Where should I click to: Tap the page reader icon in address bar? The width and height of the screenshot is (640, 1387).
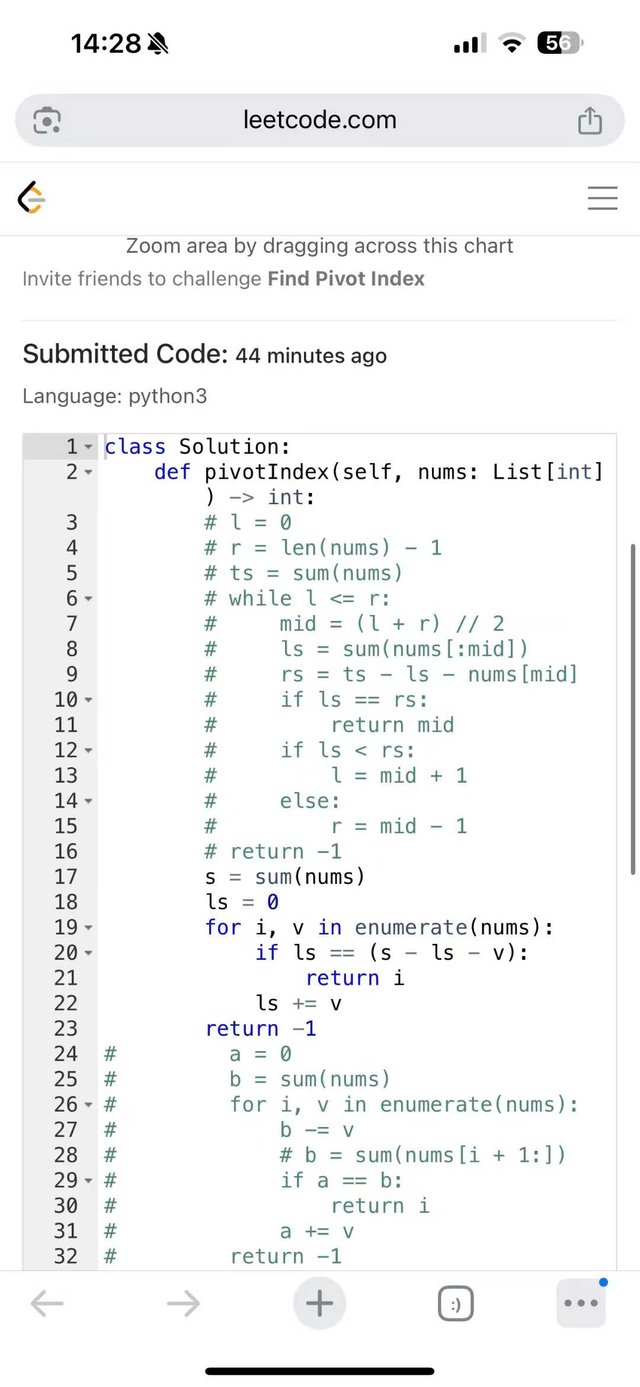pos(47,121)
